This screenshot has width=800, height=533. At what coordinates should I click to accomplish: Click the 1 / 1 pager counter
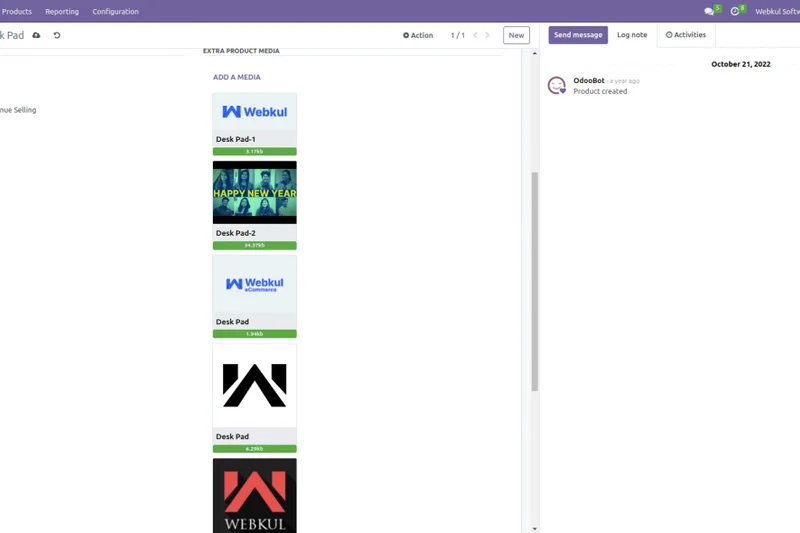pyautogui.click(x=458, y=35)
